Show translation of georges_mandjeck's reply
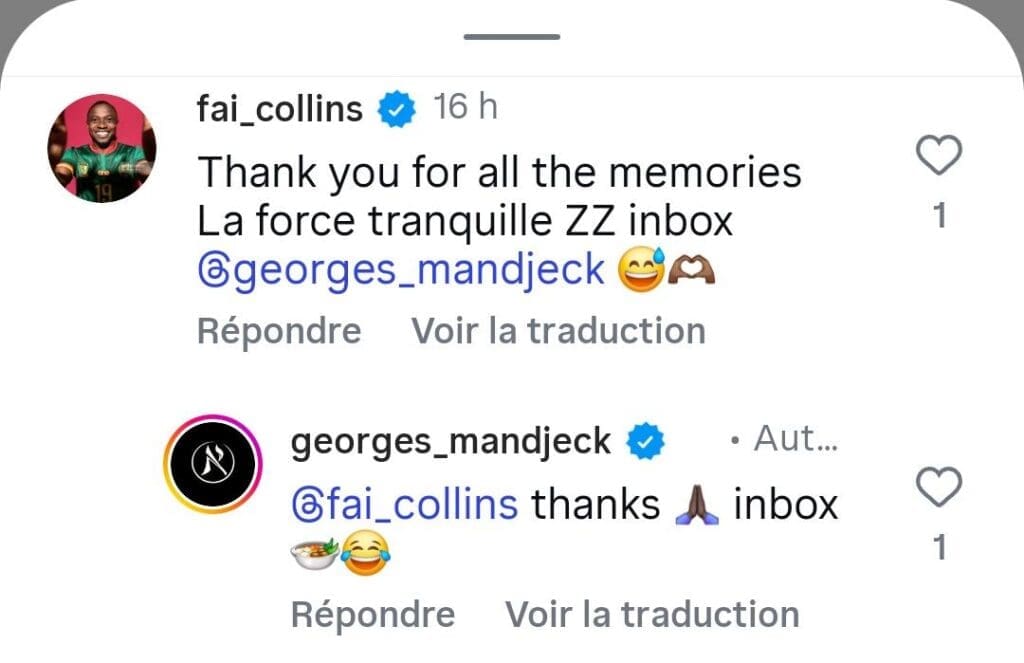The height and width of the screenshot is (663, 1024). tap(652, 615)
